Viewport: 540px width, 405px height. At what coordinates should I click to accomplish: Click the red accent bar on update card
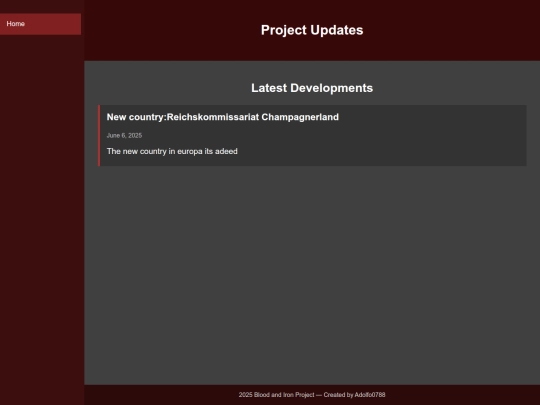coord(99,136)
